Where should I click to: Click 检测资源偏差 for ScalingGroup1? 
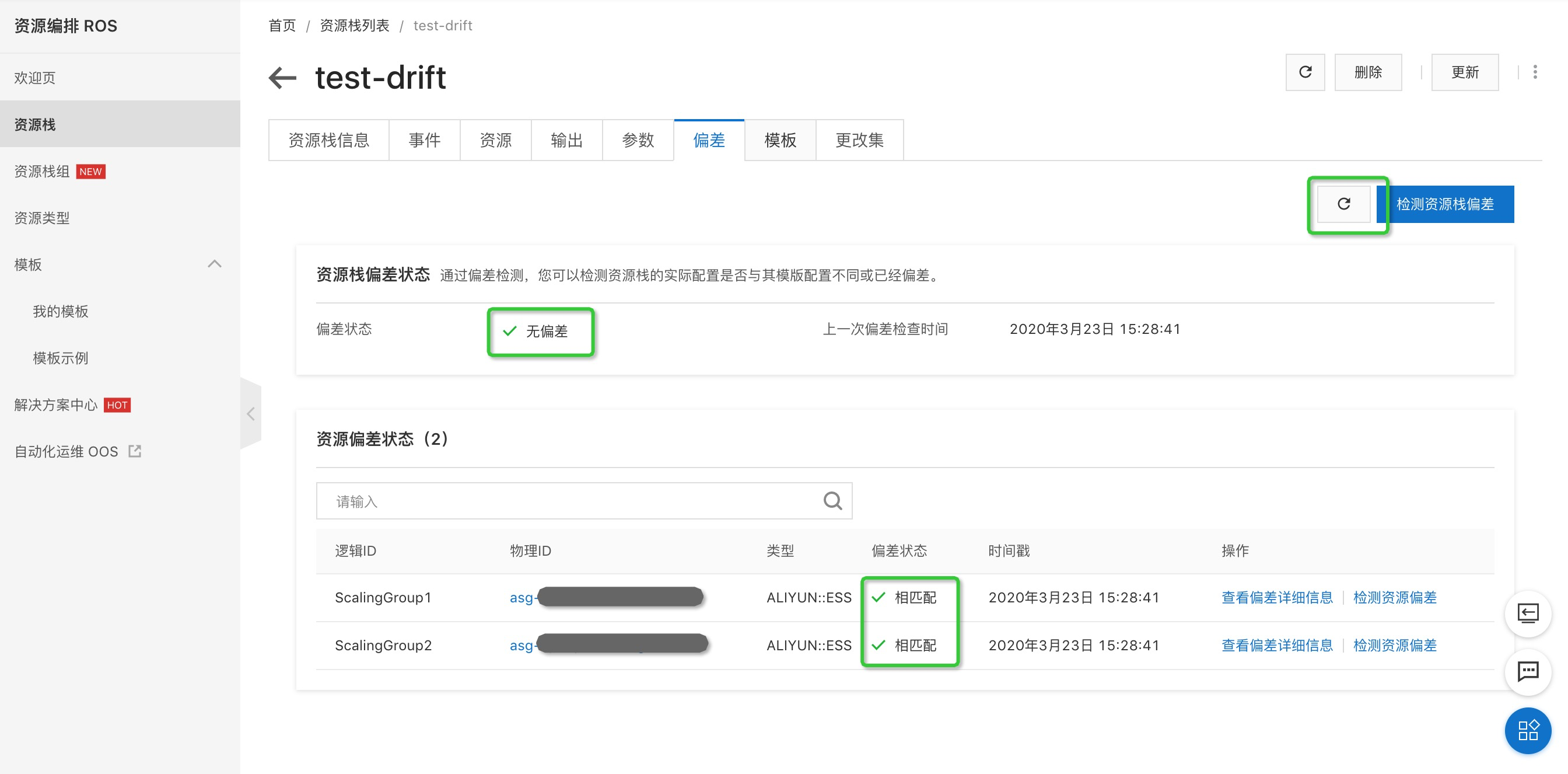tap(1395, 597)
